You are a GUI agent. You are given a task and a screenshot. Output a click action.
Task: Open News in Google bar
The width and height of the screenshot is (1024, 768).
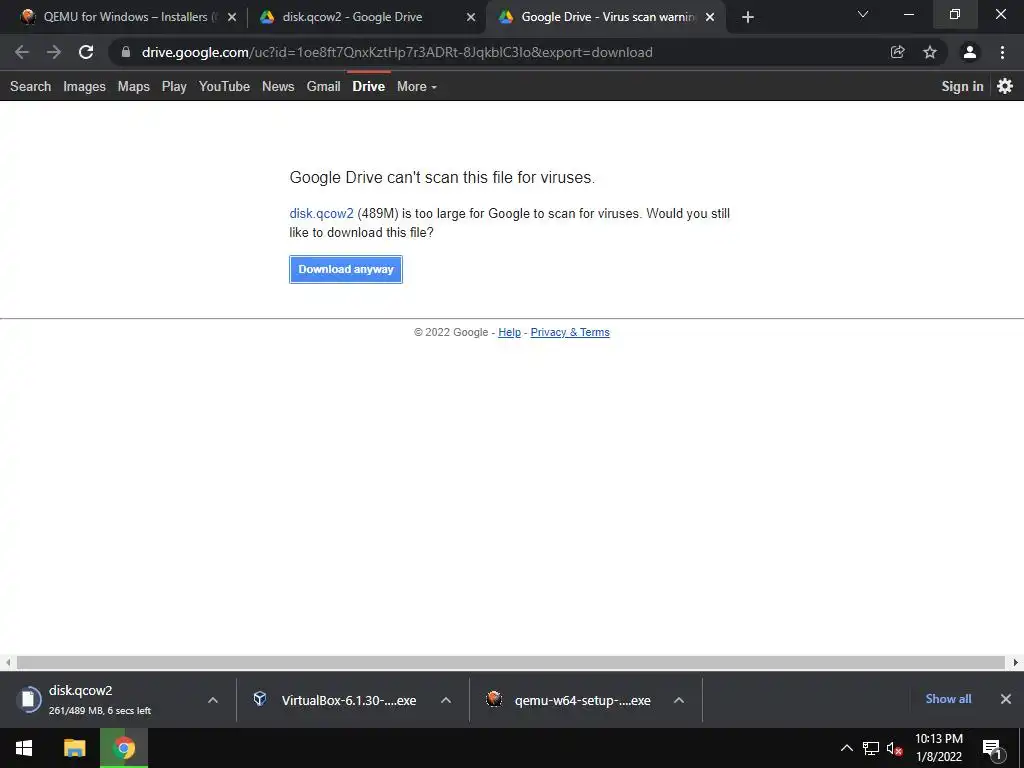coord(278,86)
